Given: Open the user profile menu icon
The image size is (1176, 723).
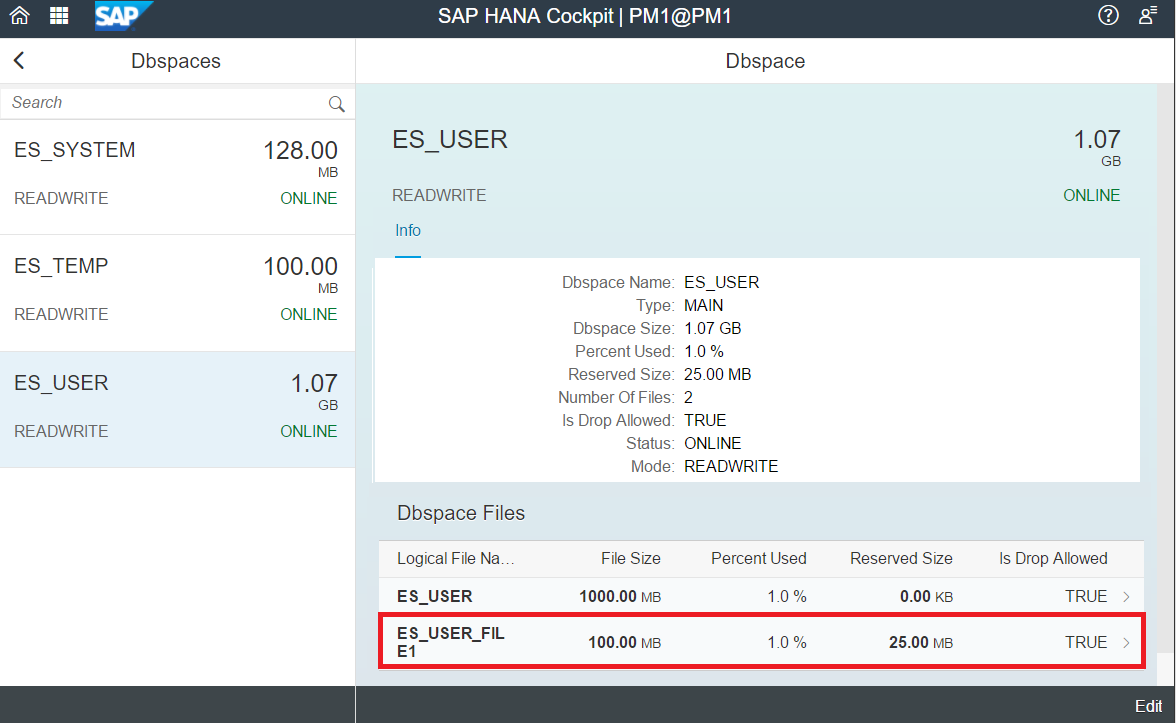Looking at the screenshot, I should (1148, 16).
